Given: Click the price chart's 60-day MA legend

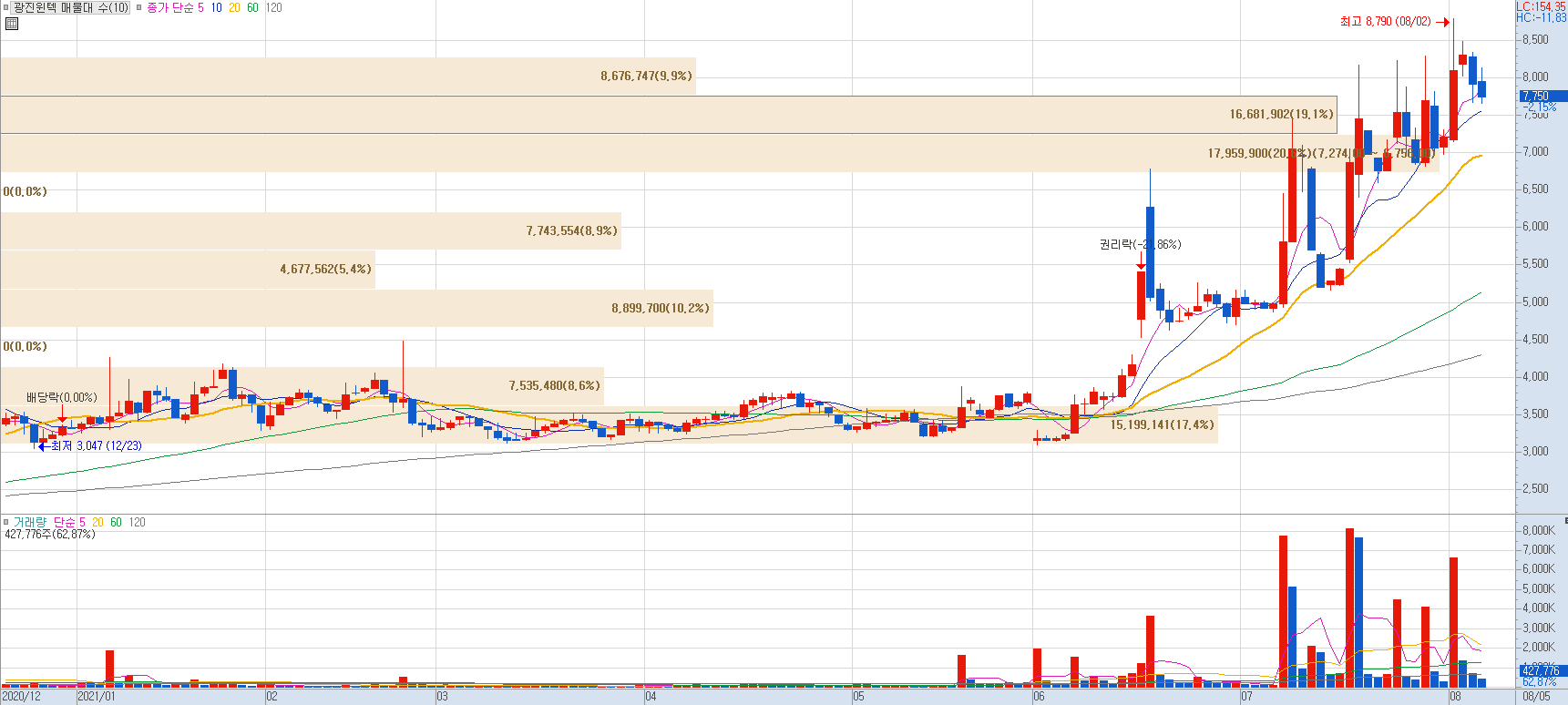Looking at the screenshot, I should click(252, 7).
